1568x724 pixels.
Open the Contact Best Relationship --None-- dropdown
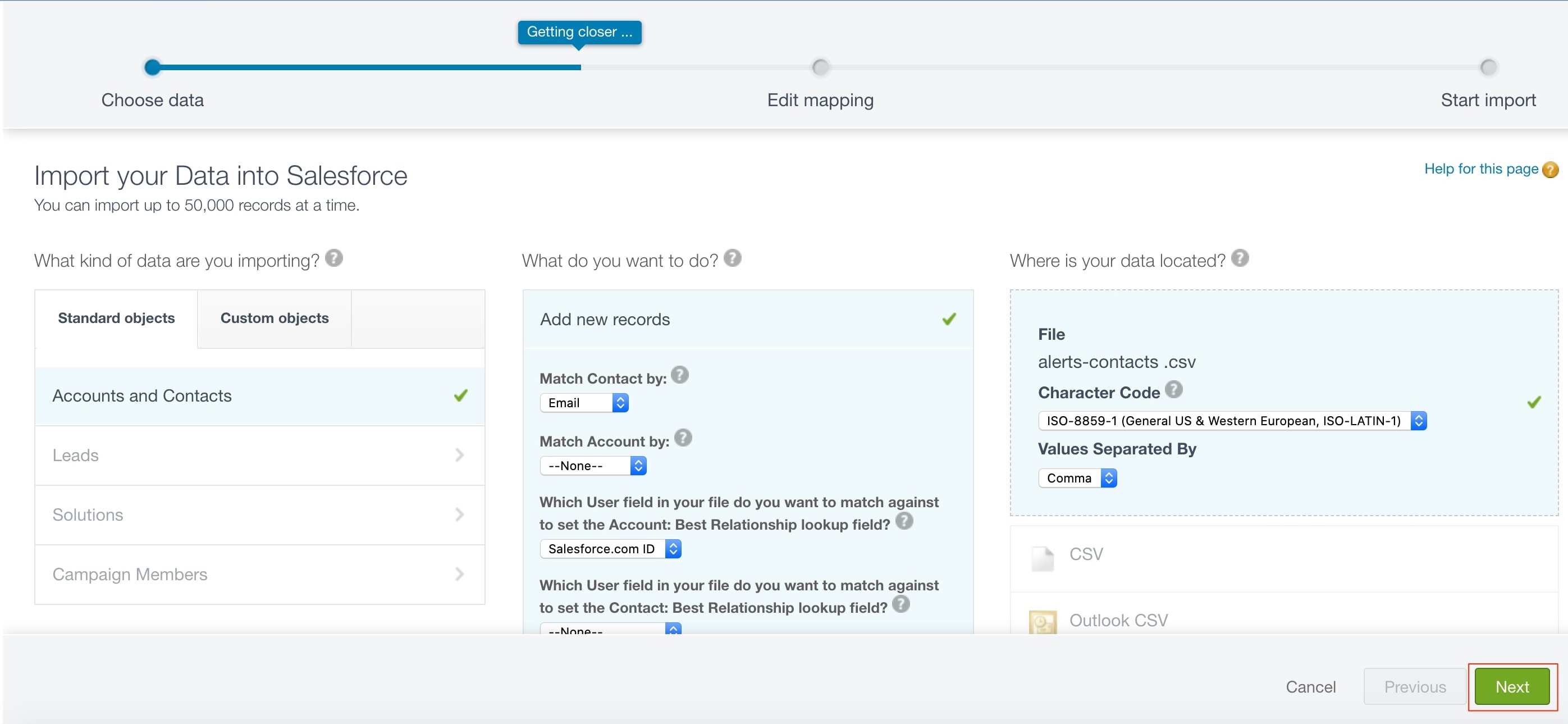pos(610,629)
